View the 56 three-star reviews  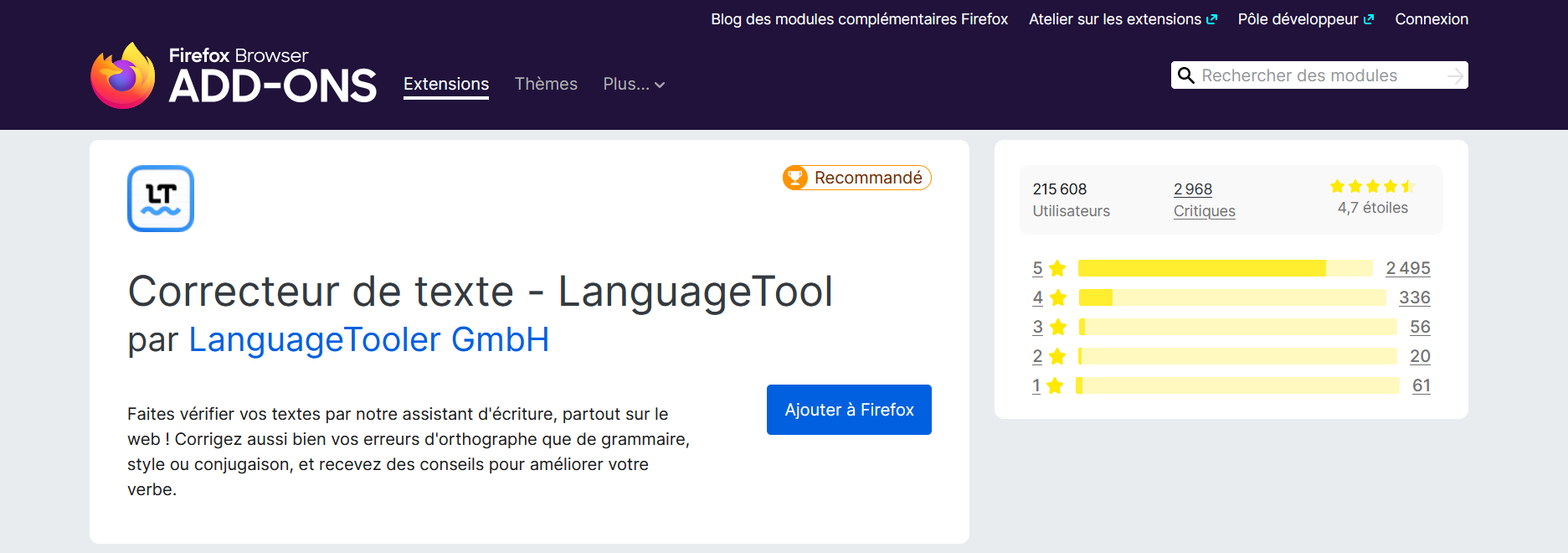tap(1420, 327)
